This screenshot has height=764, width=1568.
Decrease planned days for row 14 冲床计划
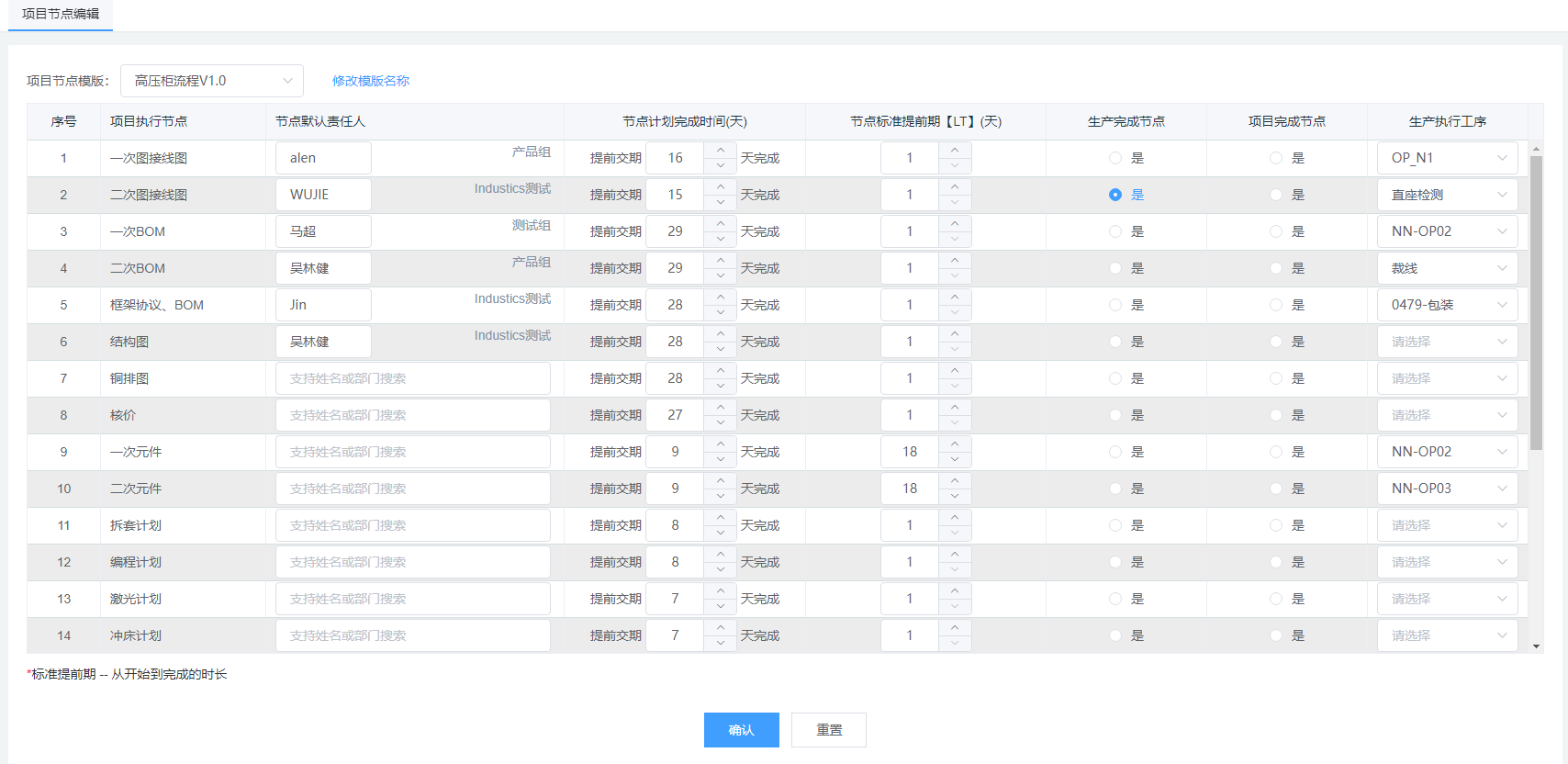(x=721, y=644)
